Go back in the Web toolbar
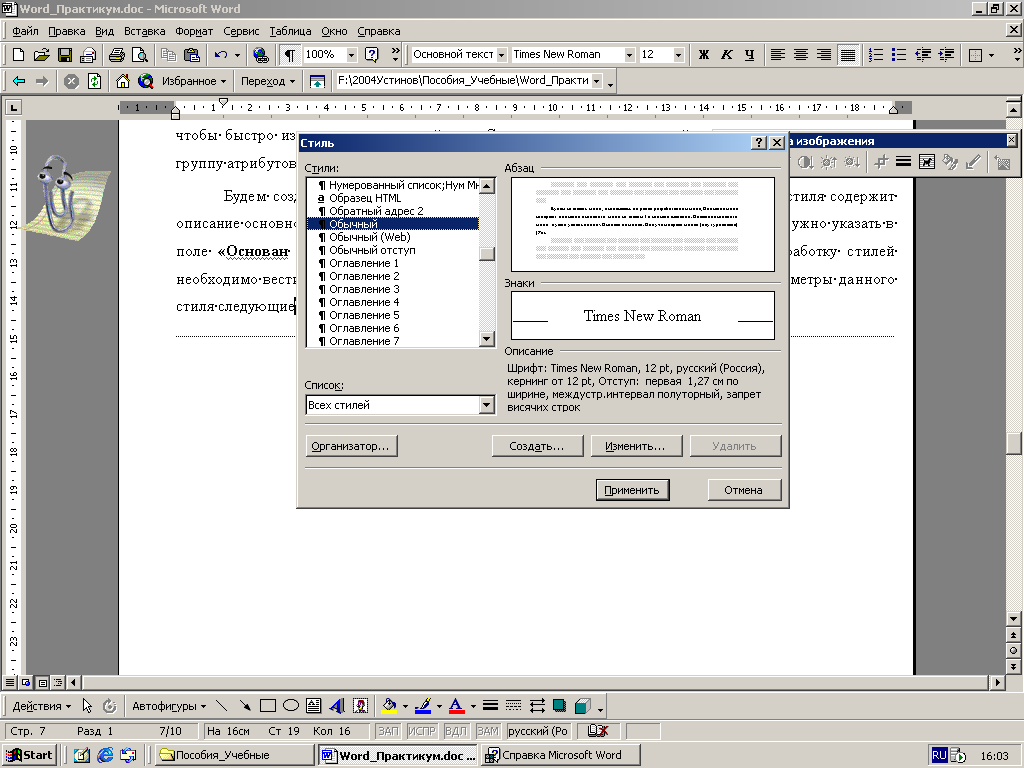This screenshot has height=768, width=1024. coord(19,81)
